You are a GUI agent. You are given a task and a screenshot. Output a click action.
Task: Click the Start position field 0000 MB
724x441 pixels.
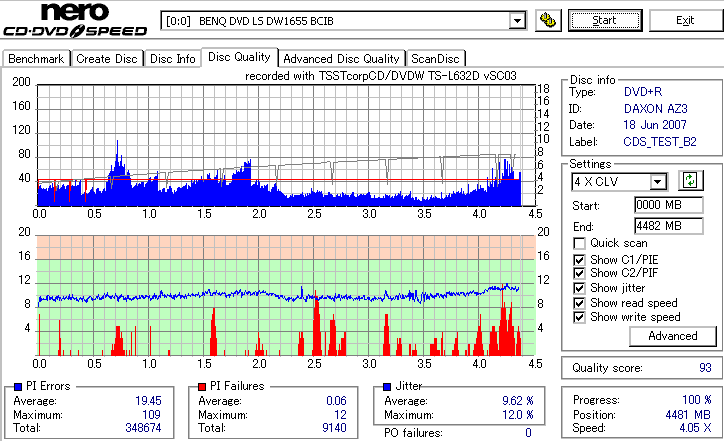pyautogui.click(x=669, y=205)
